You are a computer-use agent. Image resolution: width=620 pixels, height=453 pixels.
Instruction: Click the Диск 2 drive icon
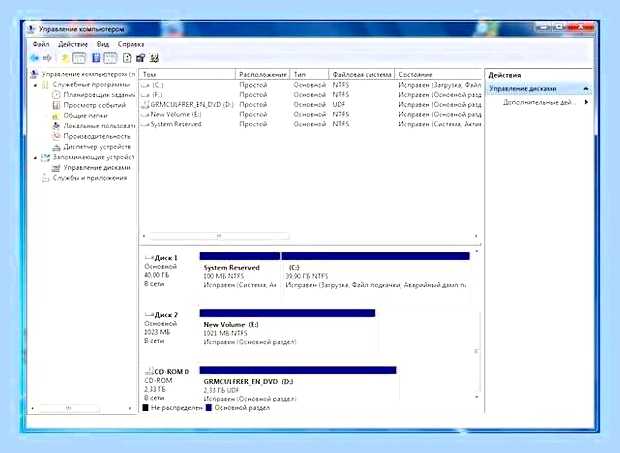(x=149, y=315)
